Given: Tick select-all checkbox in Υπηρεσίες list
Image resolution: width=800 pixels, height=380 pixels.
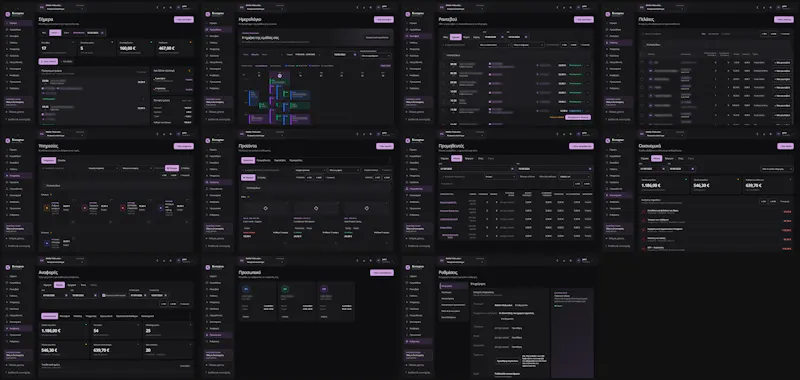Looking at the screenshot, I should [x=44, y=186].
